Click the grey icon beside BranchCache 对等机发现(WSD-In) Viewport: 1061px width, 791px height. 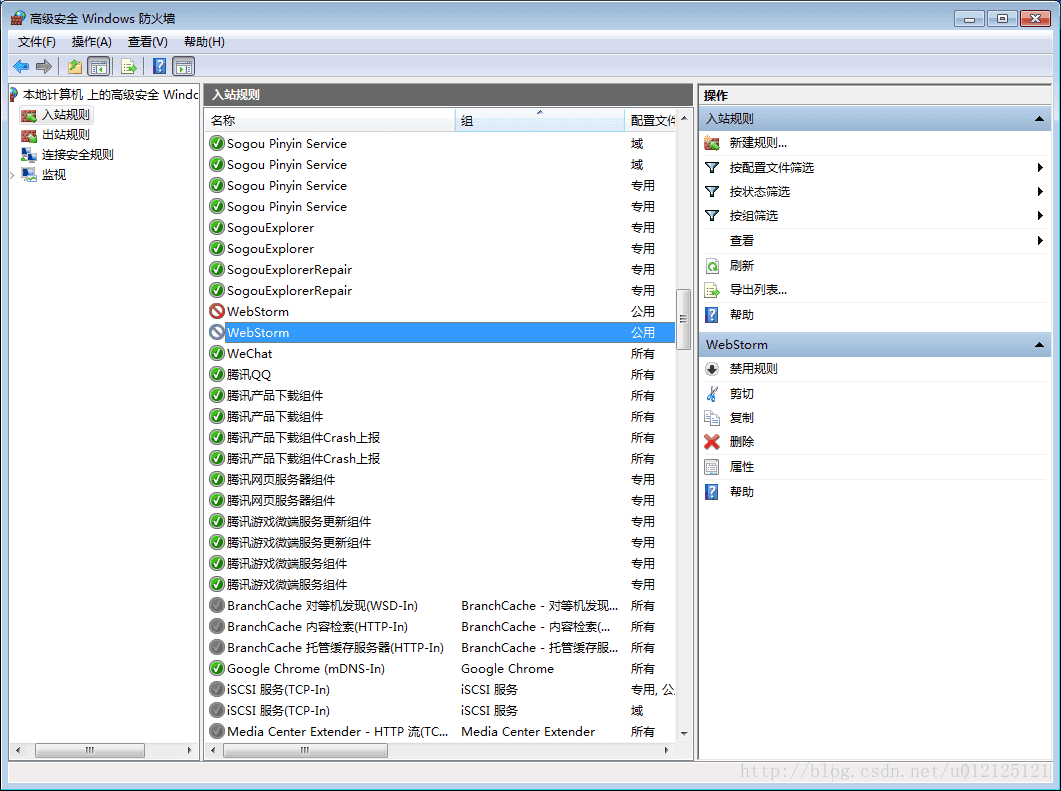(x=217, y=605)
